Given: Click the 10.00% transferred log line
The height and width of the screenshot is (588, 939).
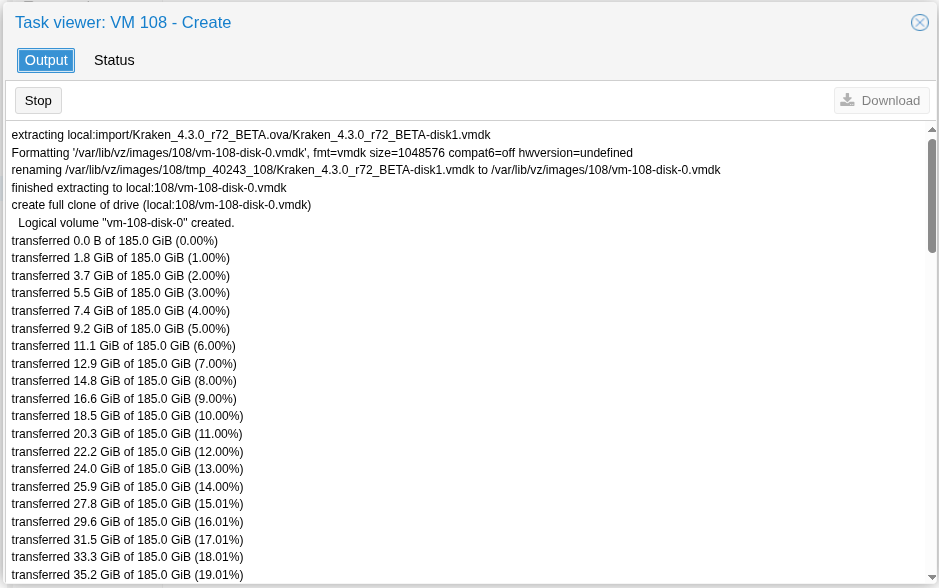Looking at the screenshot, I should [127, 416].
